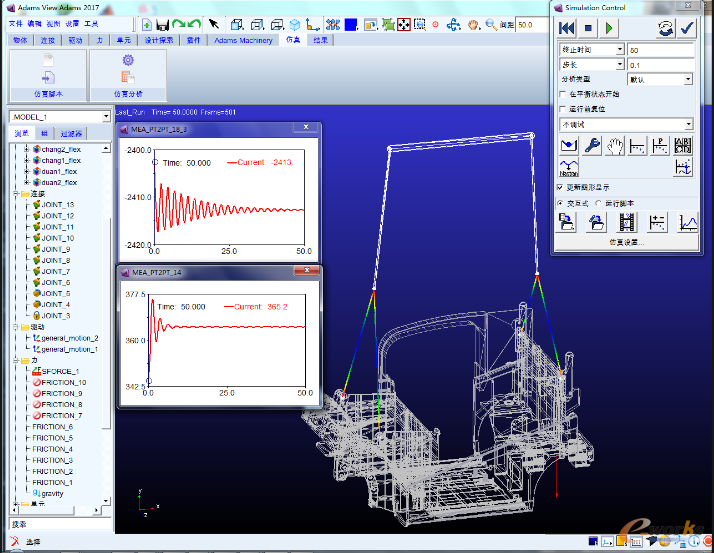The width and height of the screenshot is (714, 553).
Task: Switch to the Results ribbon tab
Action: [321, 40]
